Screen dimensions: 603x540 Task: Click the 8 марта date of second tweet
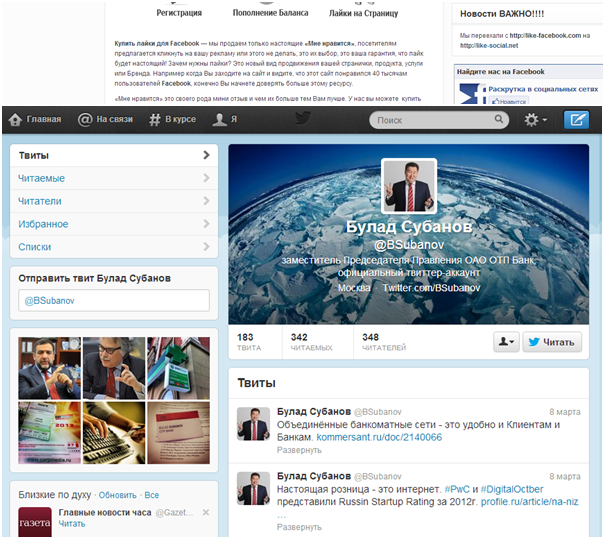565,477
